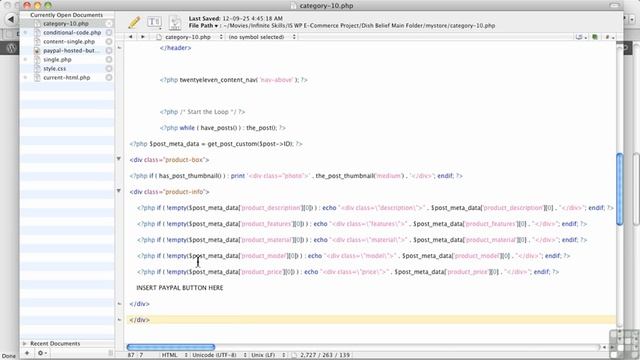Close current-html.php using its circle button

(109, 78)
